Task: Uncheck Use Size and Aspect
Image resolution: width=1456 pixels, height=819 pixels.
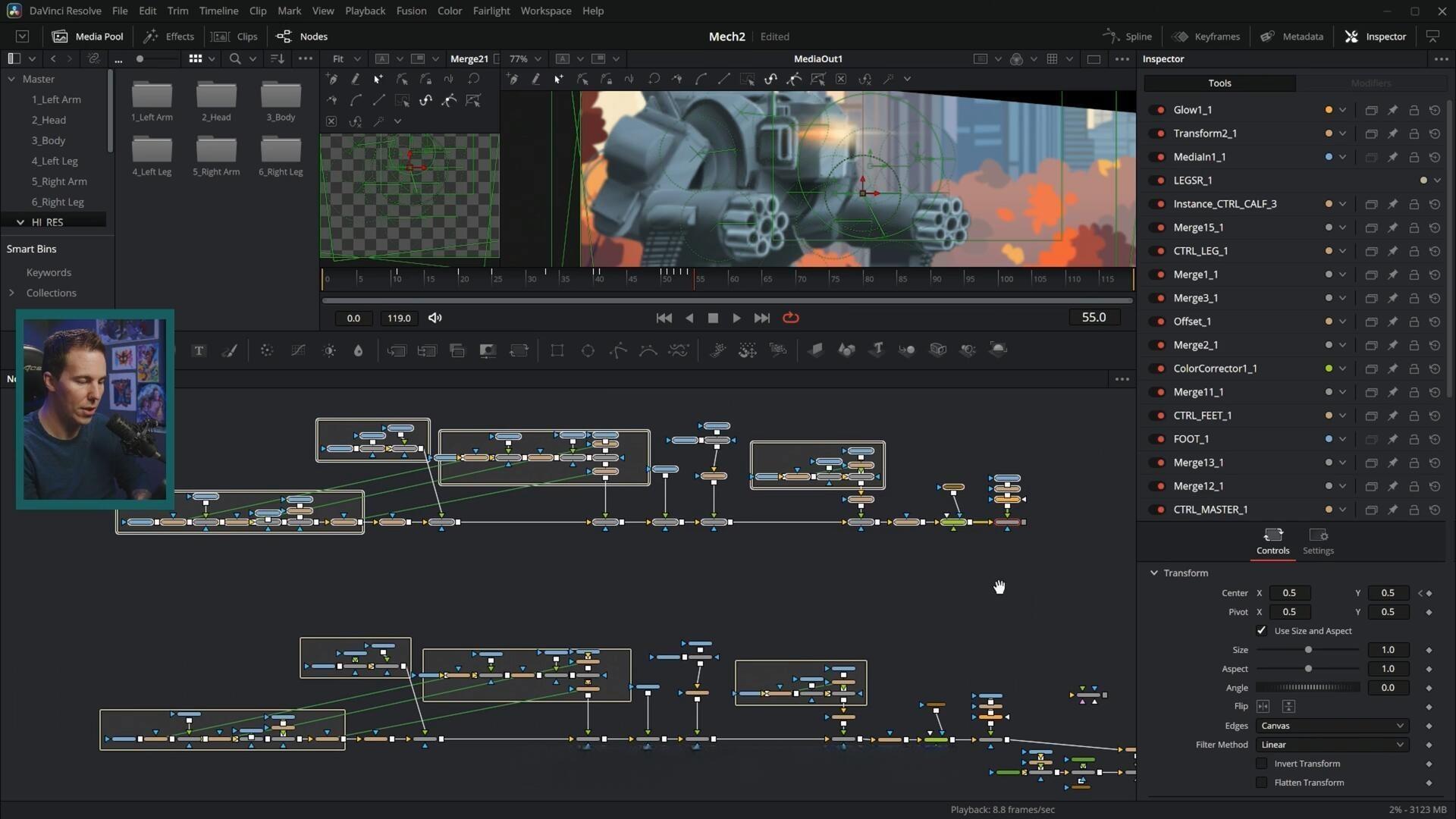Action: [1261, 631]
